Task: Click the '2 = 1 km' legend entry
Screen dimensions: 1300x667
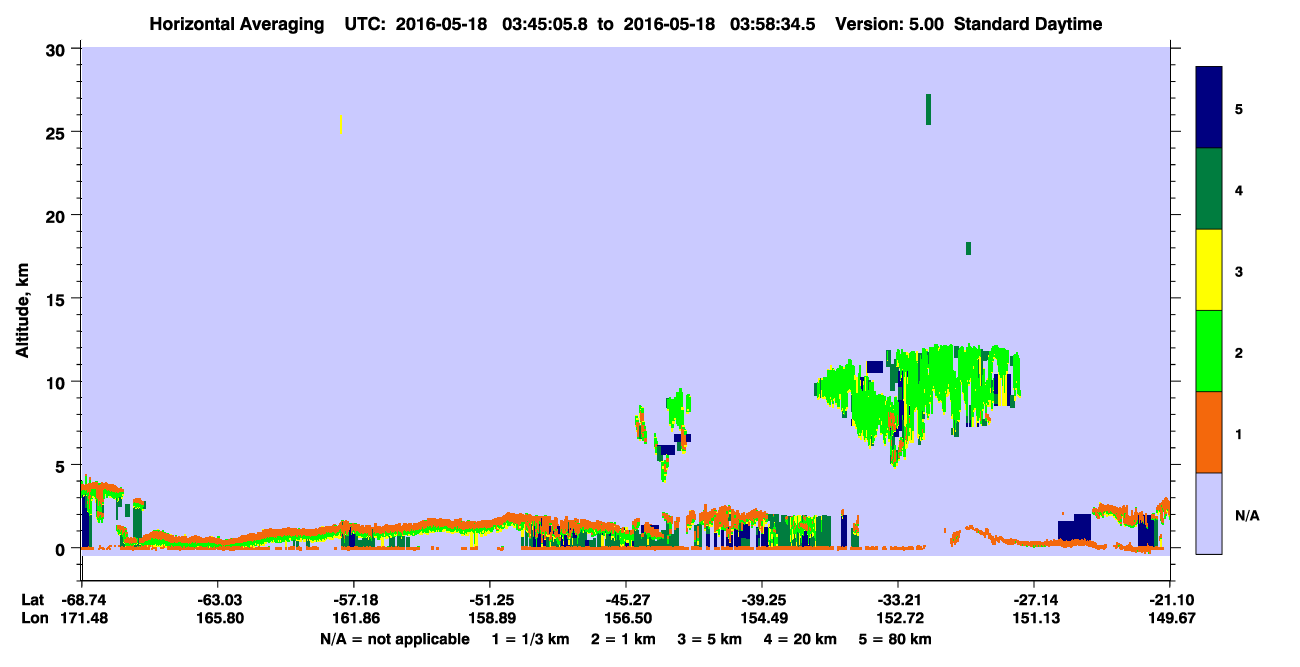Action: click(623, 639)
